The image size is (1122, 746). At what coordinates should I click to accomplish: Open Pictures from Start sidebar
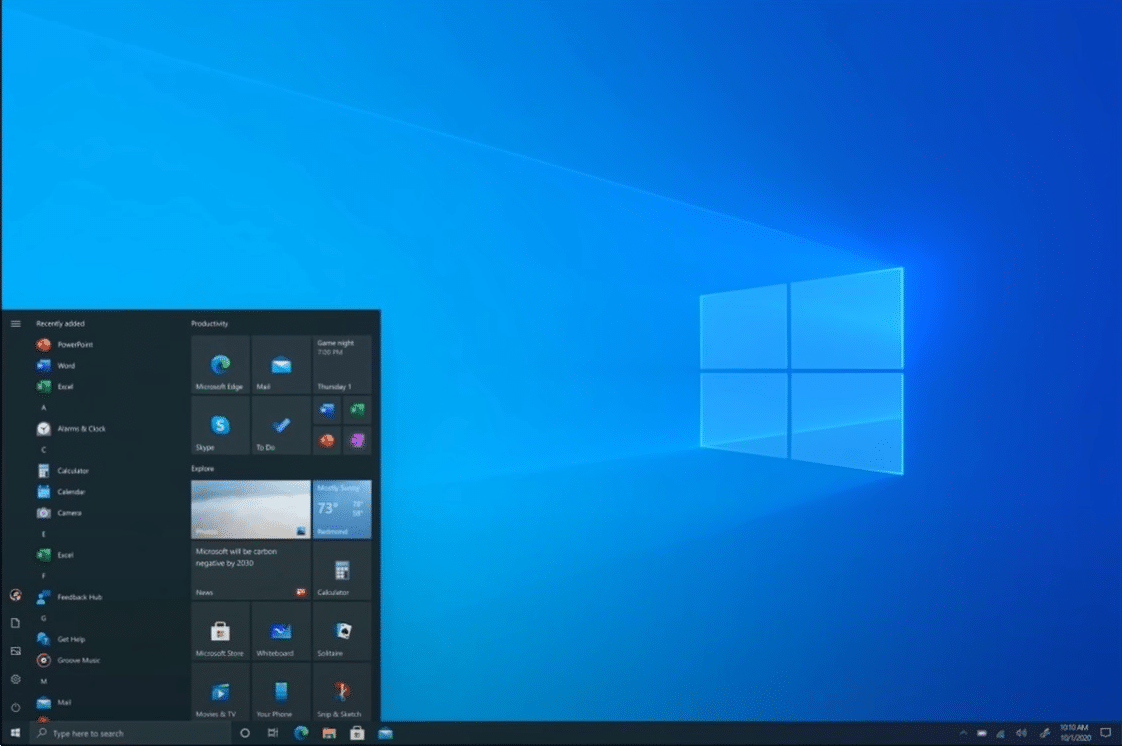point(15,651)
